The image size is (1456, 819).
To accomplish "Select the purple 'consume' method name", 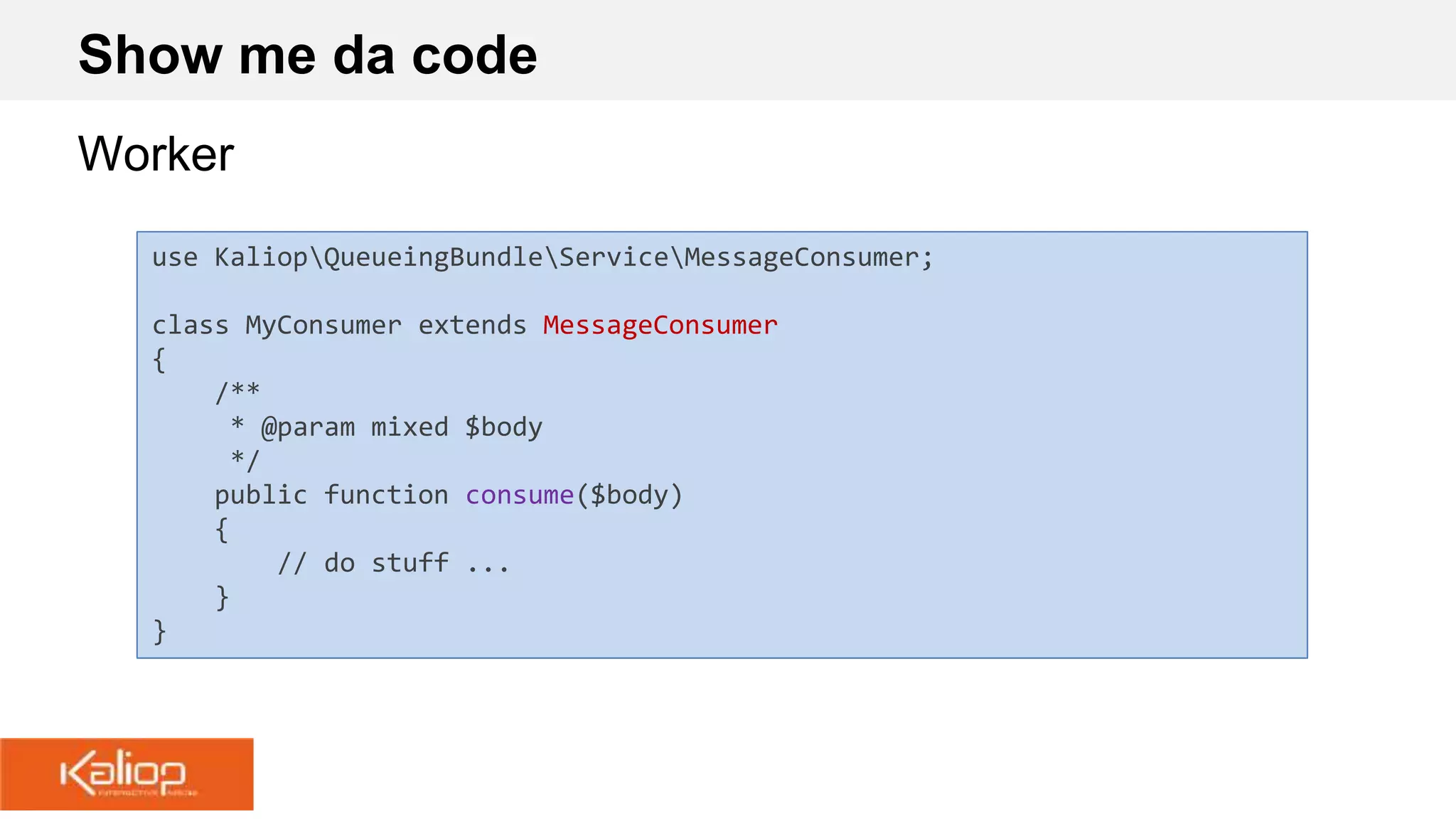I will tap(520, 495).
